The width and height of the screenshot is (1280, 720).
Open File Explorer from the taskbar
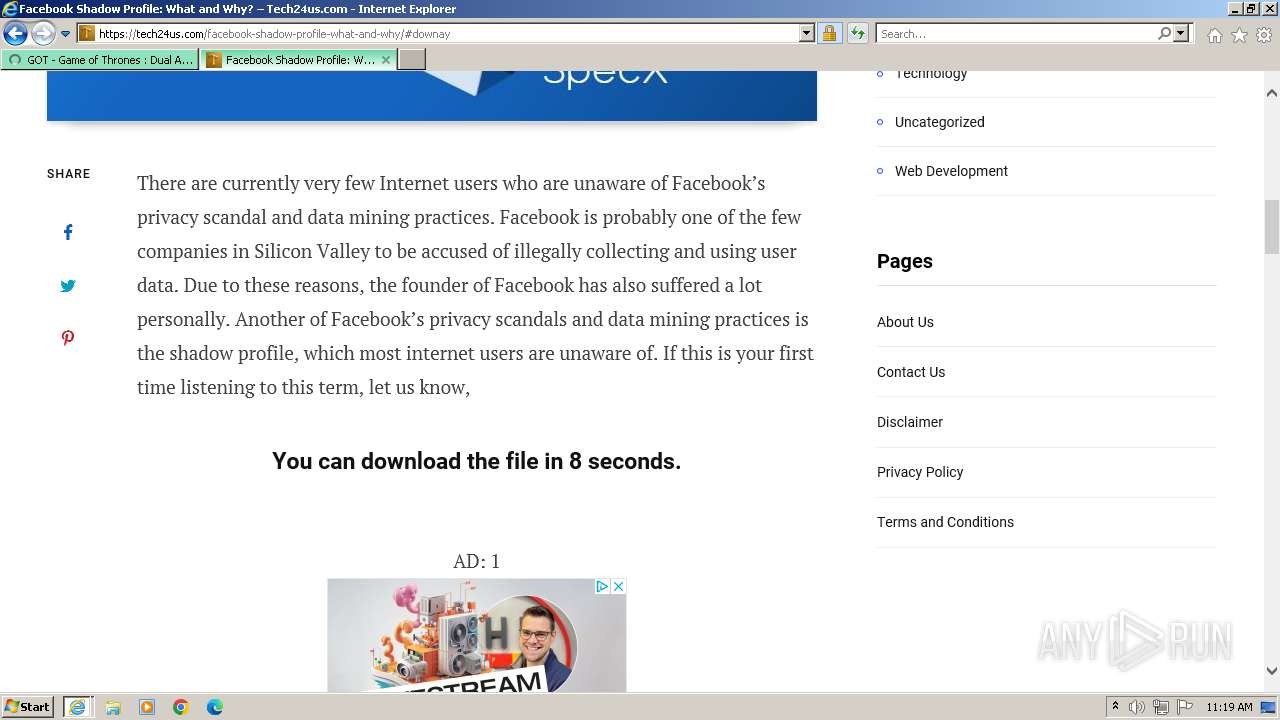tap(113, 707)
